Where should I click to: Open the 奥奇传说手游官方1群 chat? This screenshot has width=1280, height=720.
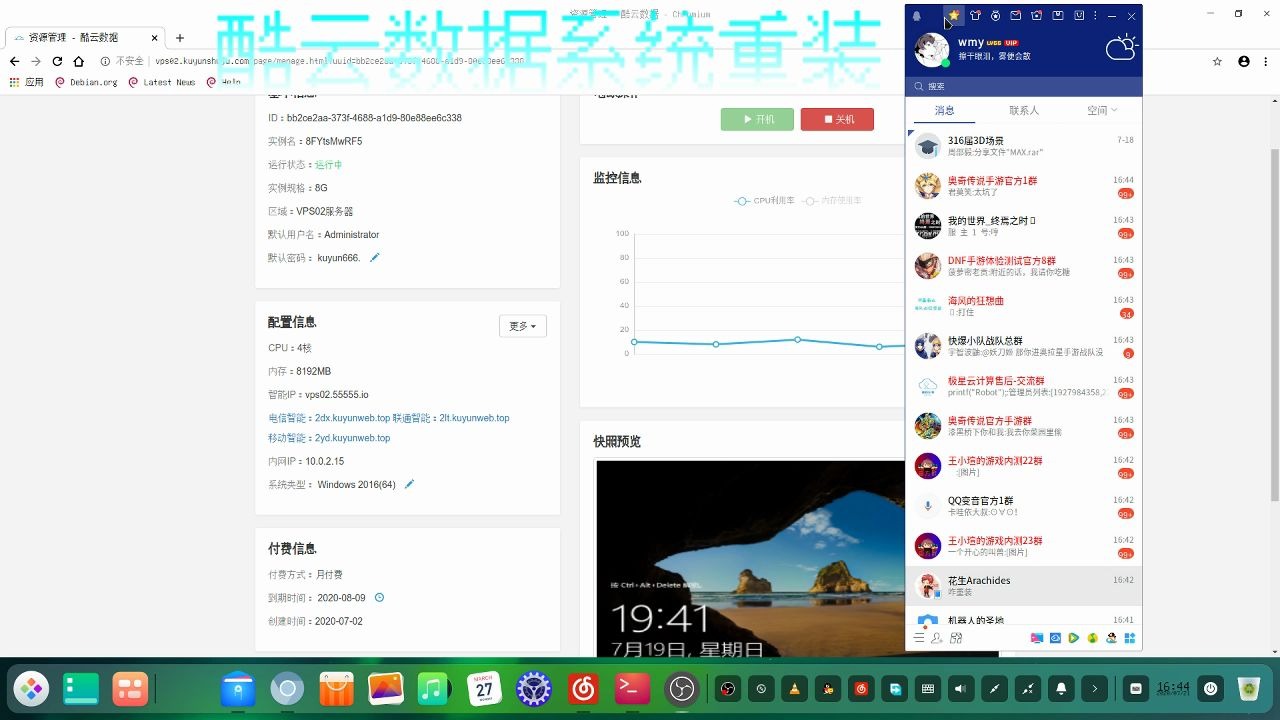(x=1023, y=186)
